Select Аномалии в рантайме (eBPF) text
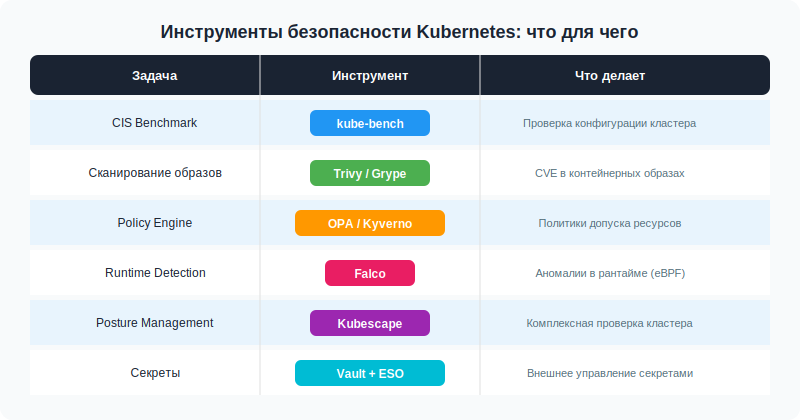 (610, 273)
